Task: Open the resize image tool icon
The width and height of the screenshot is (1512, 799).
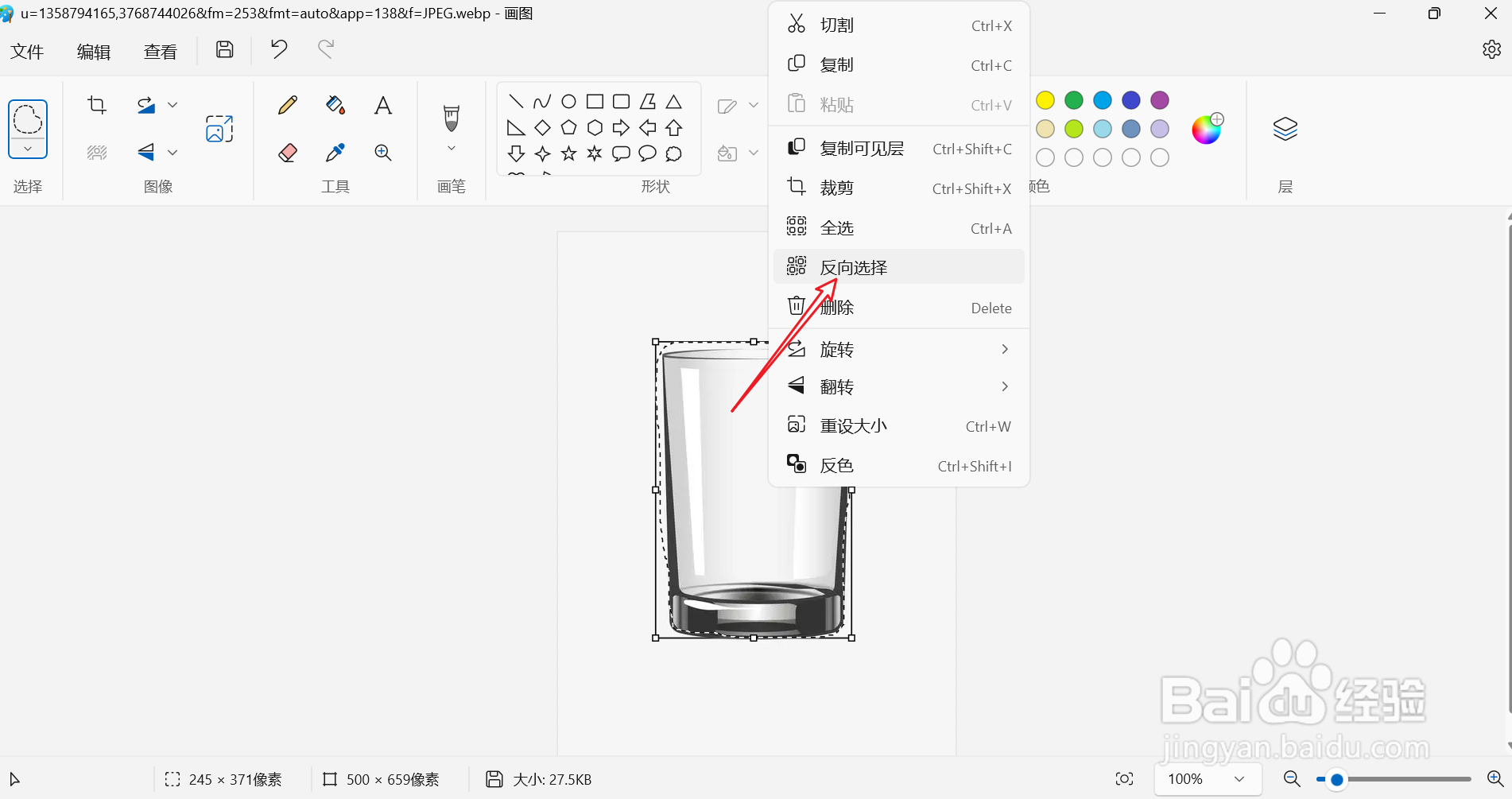Action: [x=219, y=129]
